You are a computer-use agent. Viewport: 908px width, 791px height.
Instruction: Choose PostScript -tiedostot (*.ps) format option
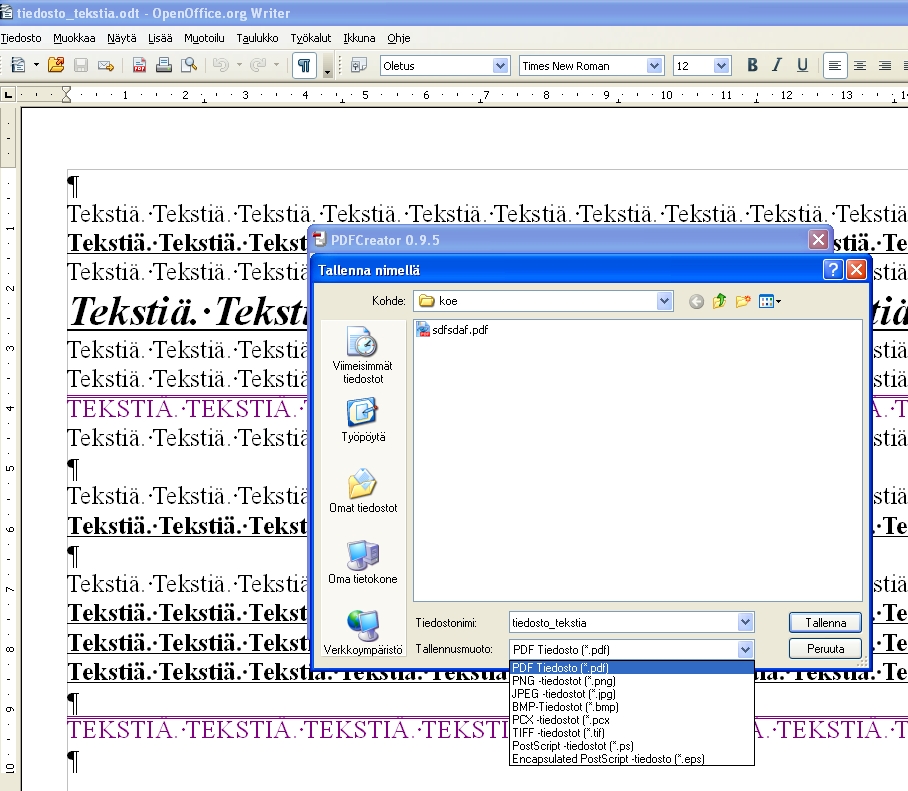(572, 746)
